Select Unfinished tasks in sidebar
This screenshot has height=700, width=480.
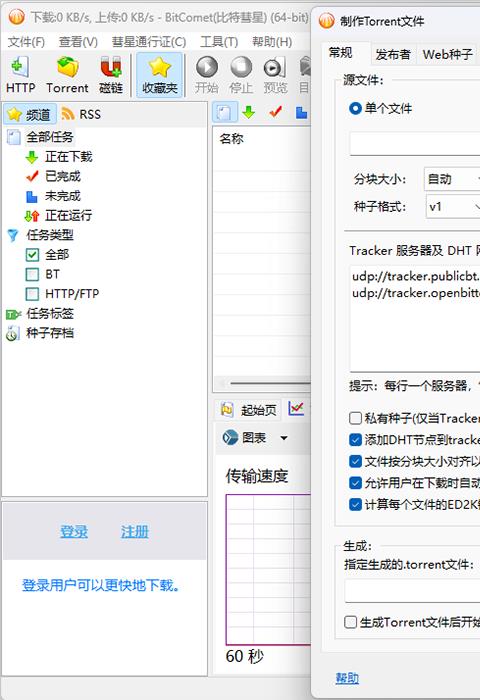coord(54,196)
